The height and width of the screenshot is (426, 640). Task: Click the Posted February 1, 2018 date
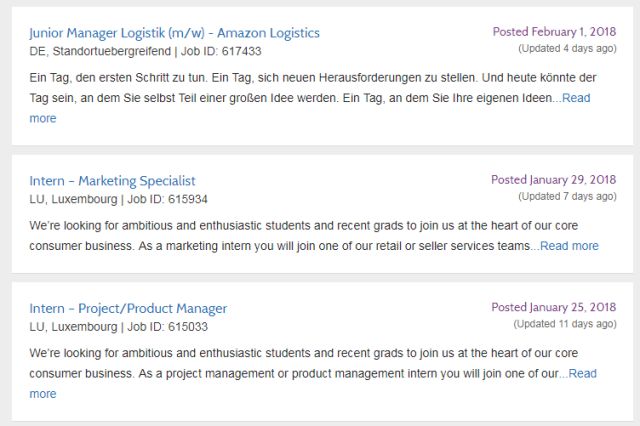point(554,32)
